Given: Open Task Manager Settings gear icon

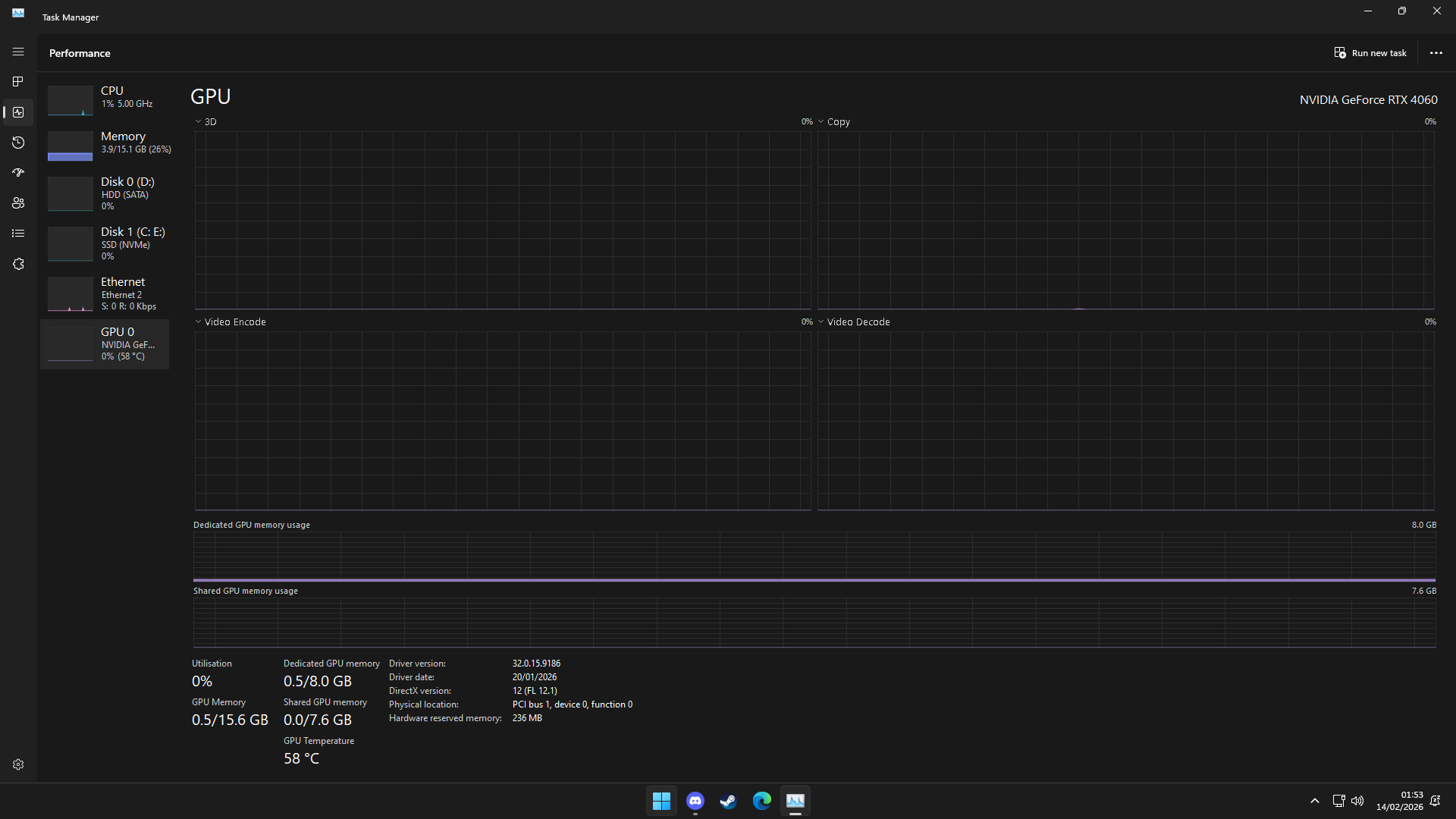Looking at the screenshot, I should click(x=18, y=764).
